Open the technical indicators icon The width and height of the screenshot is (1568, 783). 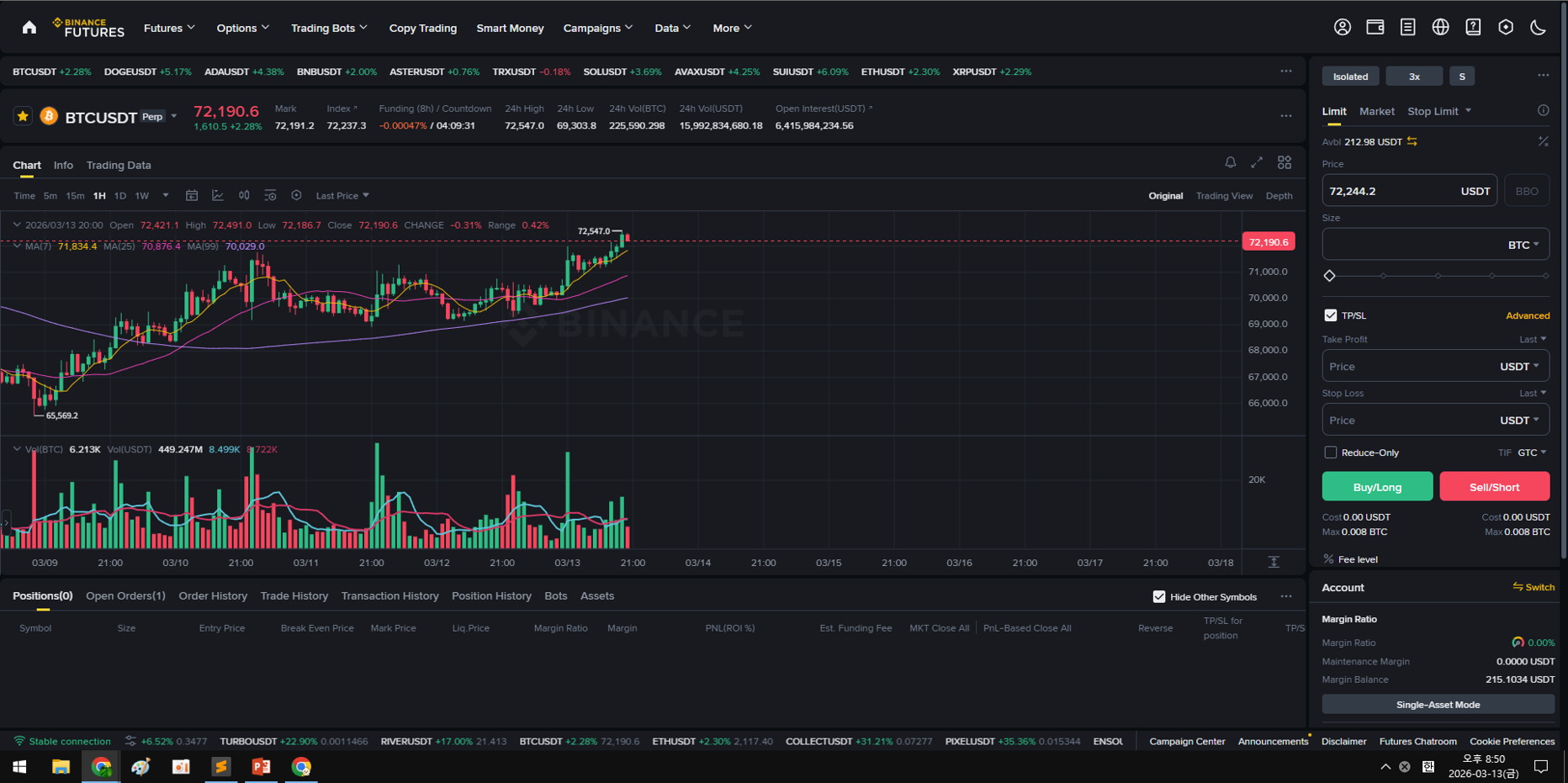[270, 195]
